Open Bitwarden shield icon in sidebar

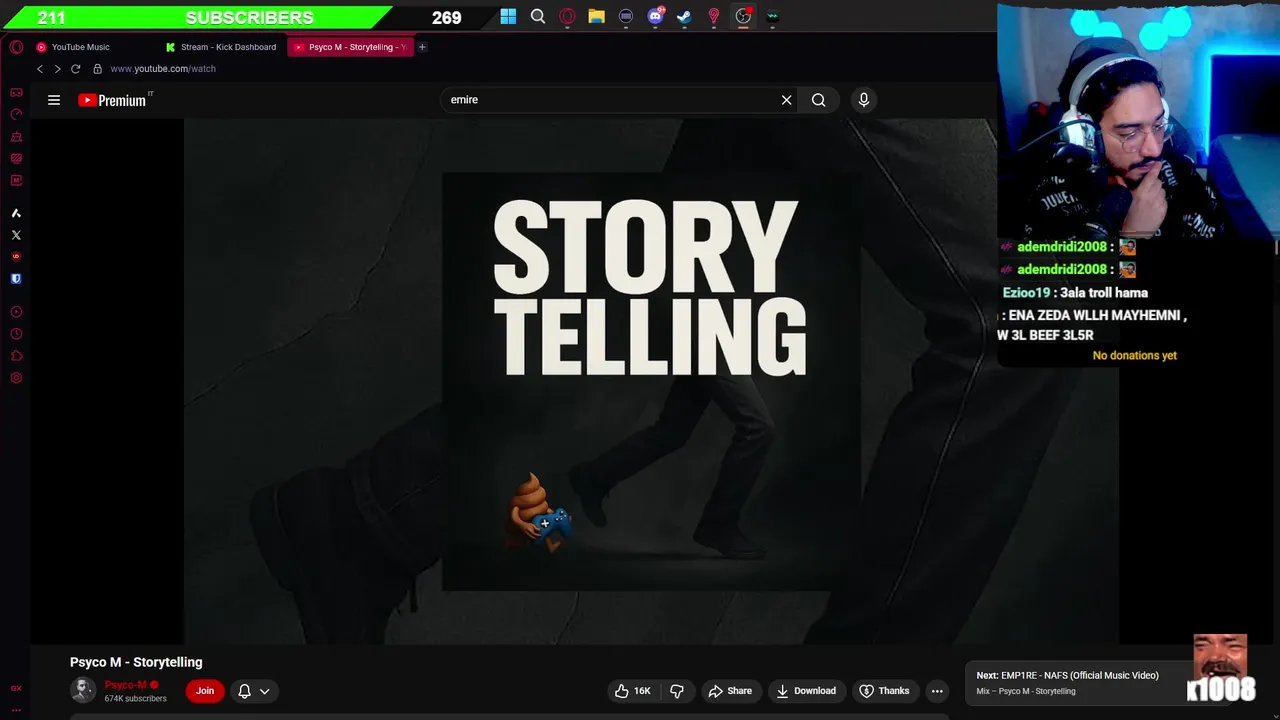point(16,279)
